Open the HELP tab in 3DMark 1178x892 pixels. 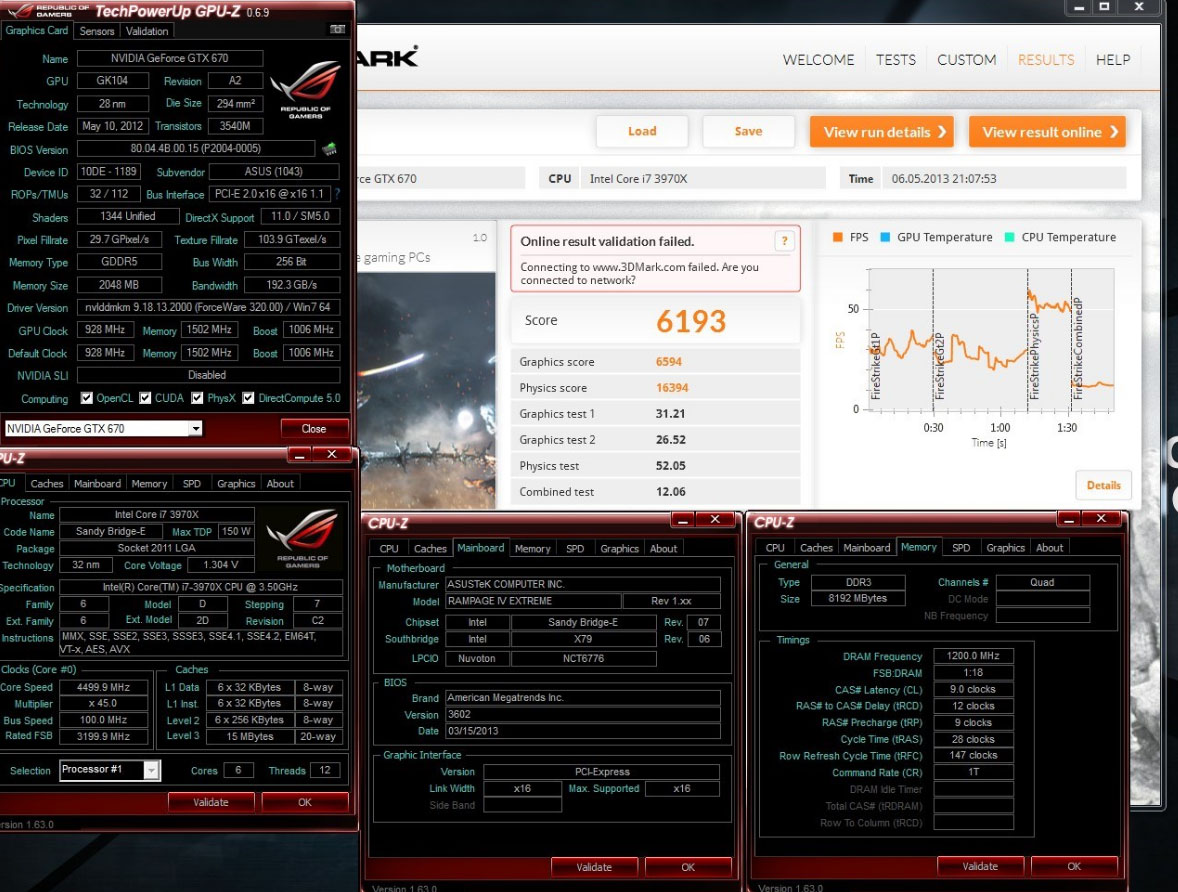click(x=1113, y=60)
